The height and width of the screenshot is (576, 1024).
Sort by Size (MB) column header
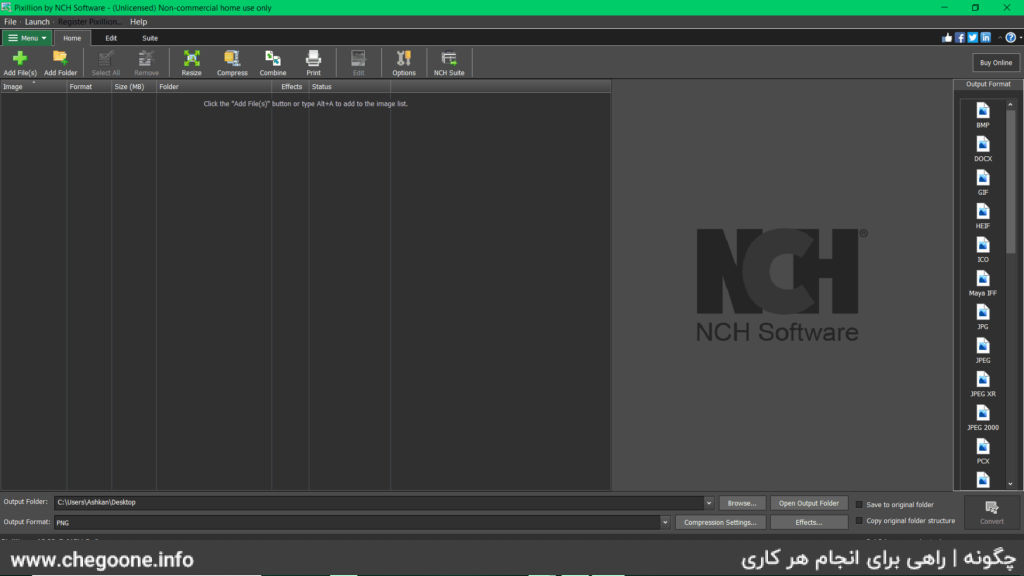[x=133, y=86]
